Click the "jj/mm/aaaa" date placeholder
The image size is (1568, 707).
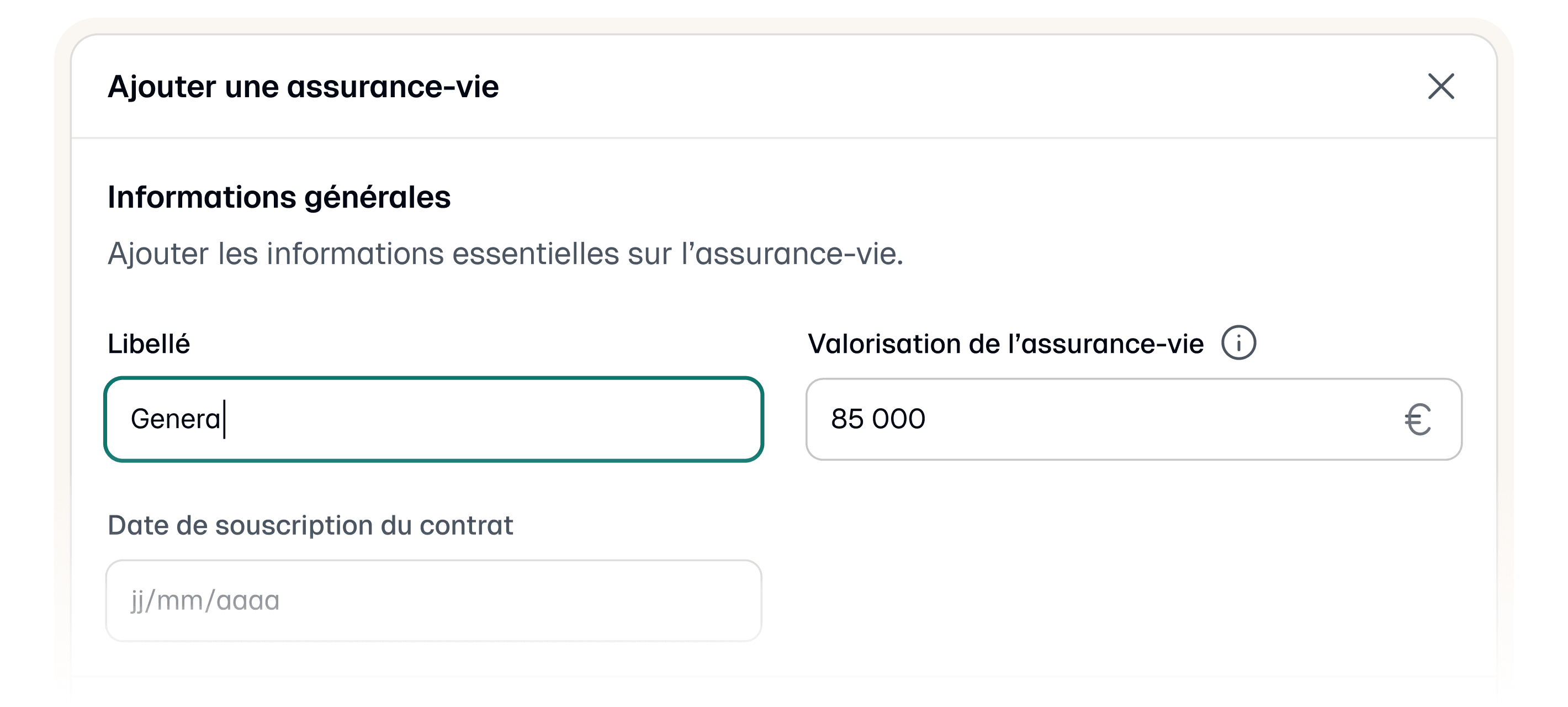coord(205,601)
